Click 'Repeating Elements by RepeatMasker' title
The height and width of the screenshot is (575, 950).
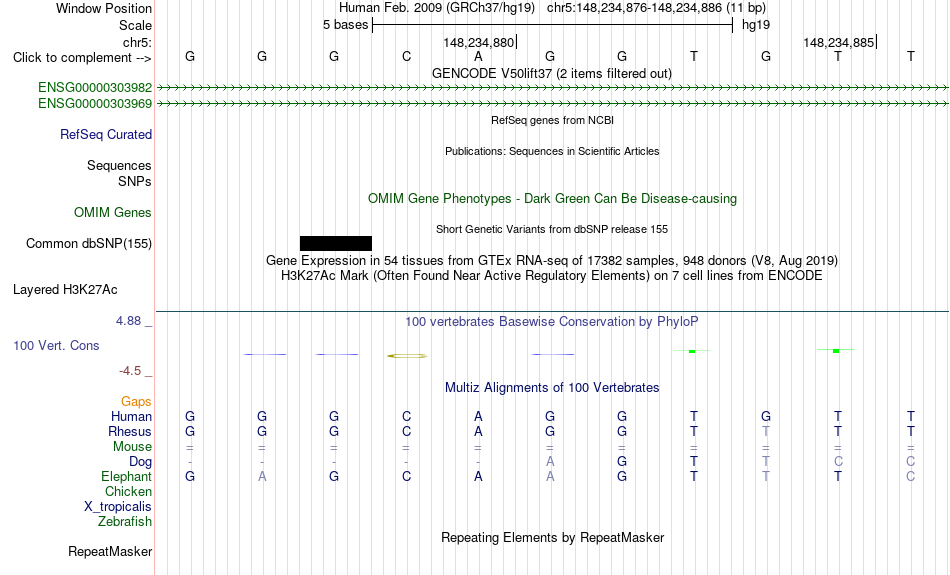(x=553, y=537)
